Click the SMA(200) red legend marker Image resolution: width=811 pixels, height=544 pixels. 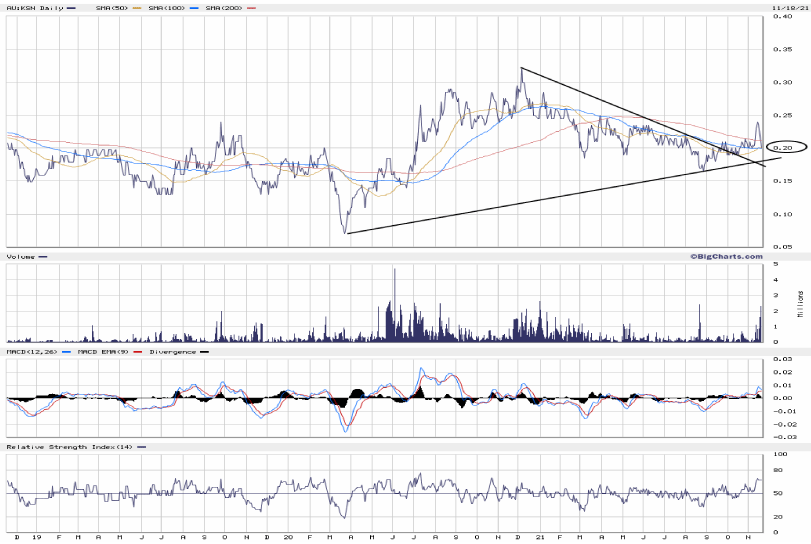click(251, 8)
